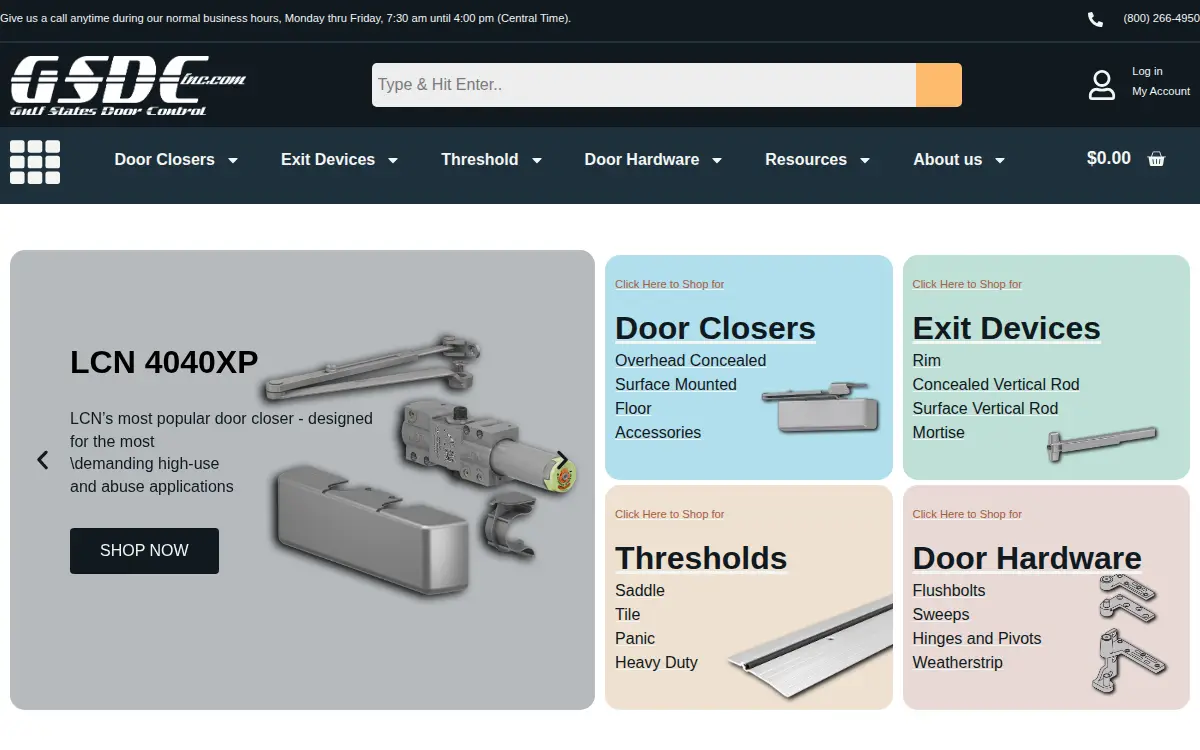Select Surface Vertical Rod
Image resolution: width=1200 pixels, height=750 pixels.
[x=985, y=408]
